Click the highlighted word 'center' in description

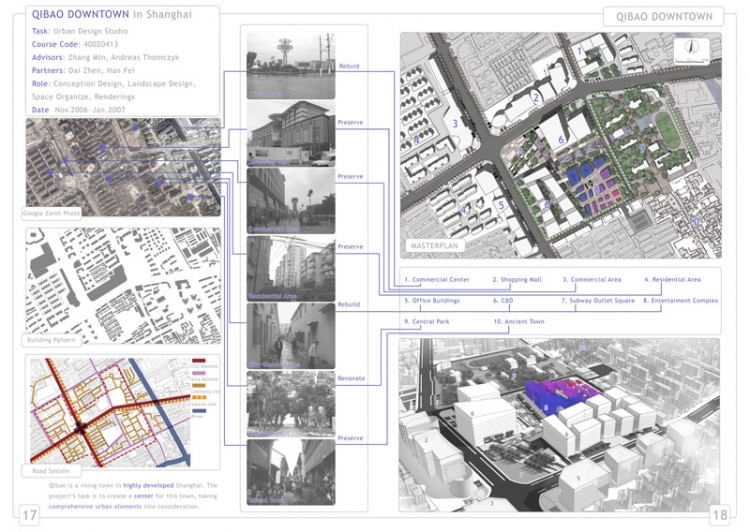tap(143, 496)
